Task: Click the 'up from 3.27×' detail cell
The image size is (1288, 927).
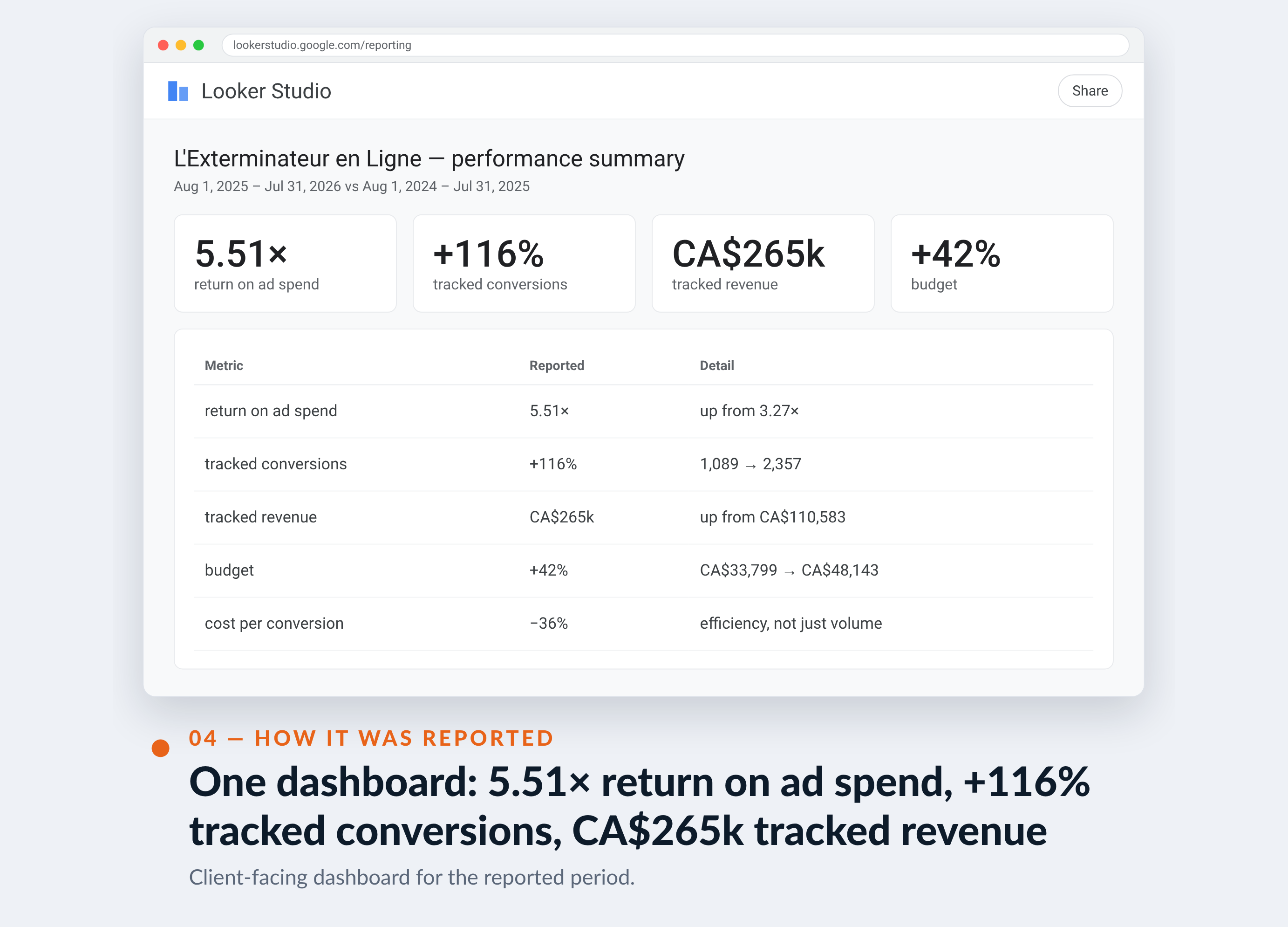Action: 749,411
